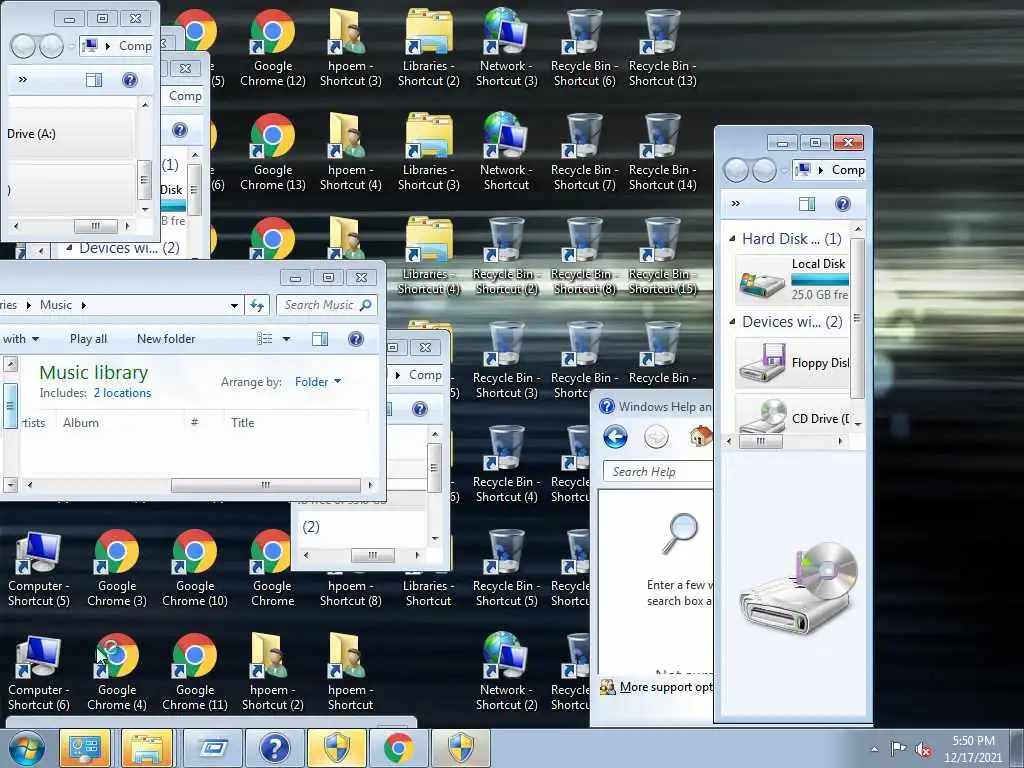Open view options dropdown arrow in Music library
This screenshot has width=1024, height=768.
point(286,338)
